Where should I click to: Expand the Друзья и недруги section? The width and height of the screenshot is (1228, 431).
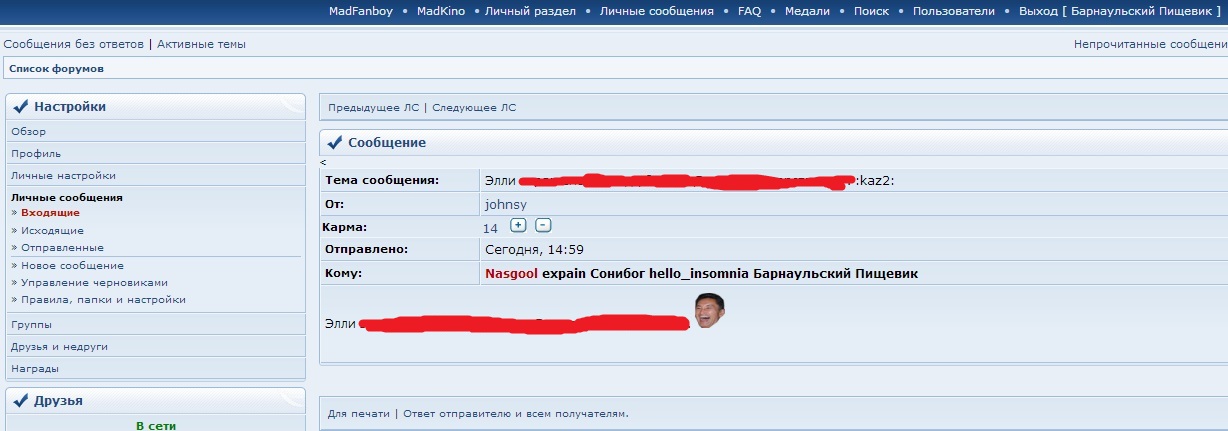59,347
